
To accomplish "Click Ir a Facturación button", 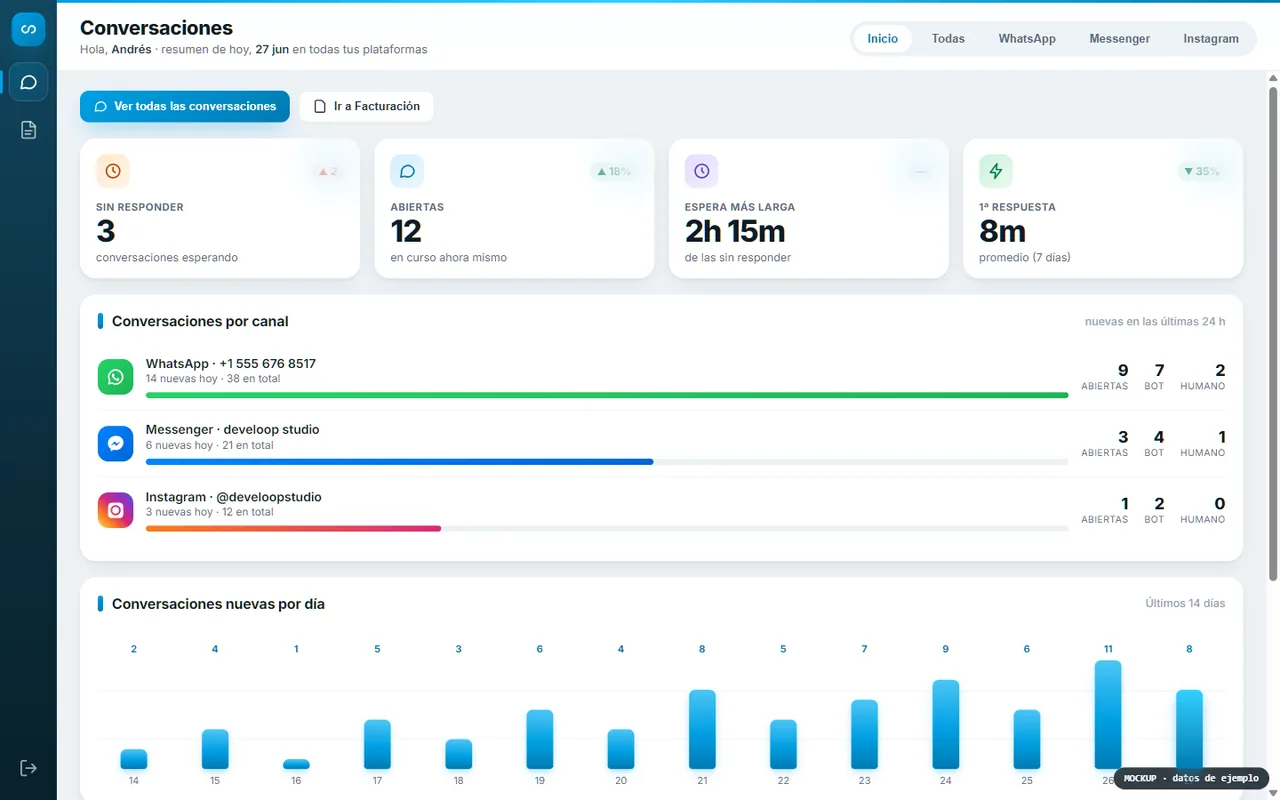I will (x=367, y=106).
